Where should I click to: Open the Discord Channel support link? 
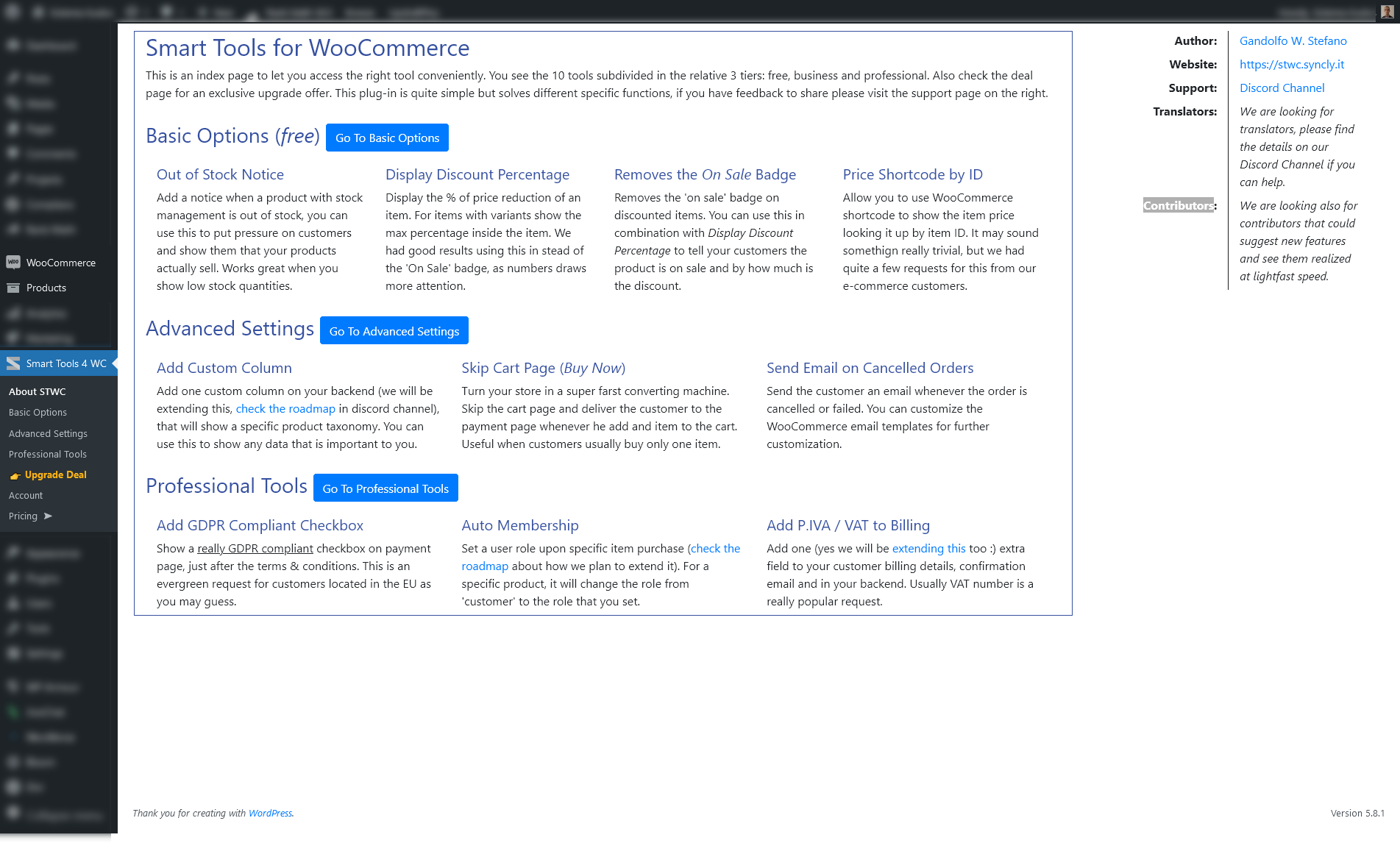click(x=1282, y=88)
